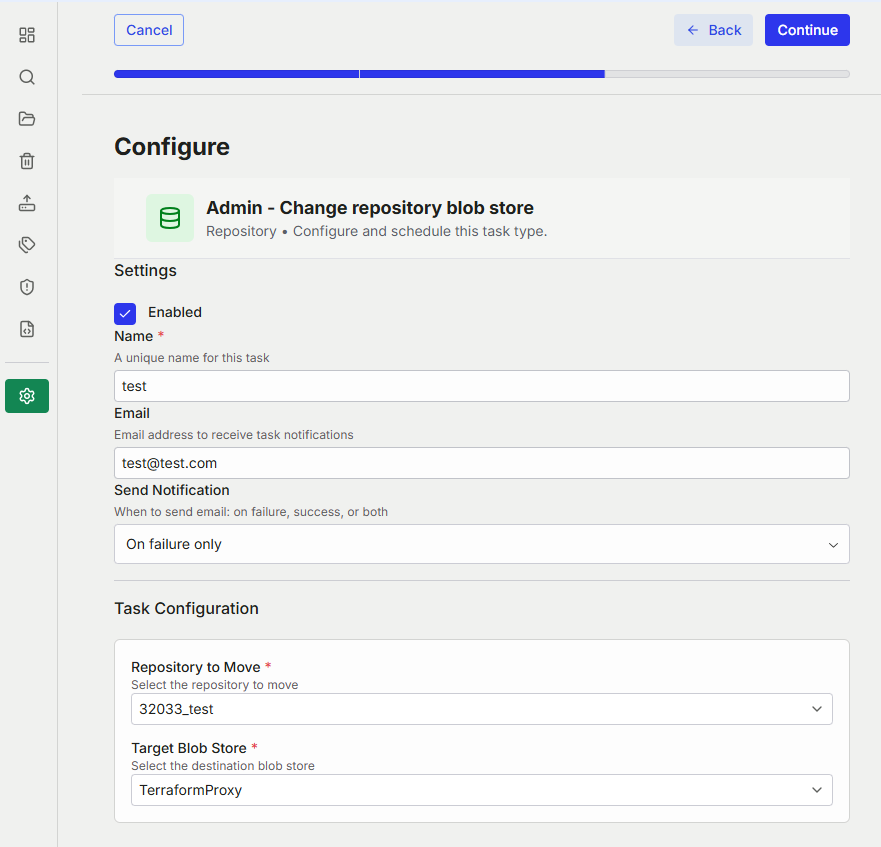881x847 pixels.
Task: Open the dashboard grid icon in sidebar
Action: [x=27, y=35]
